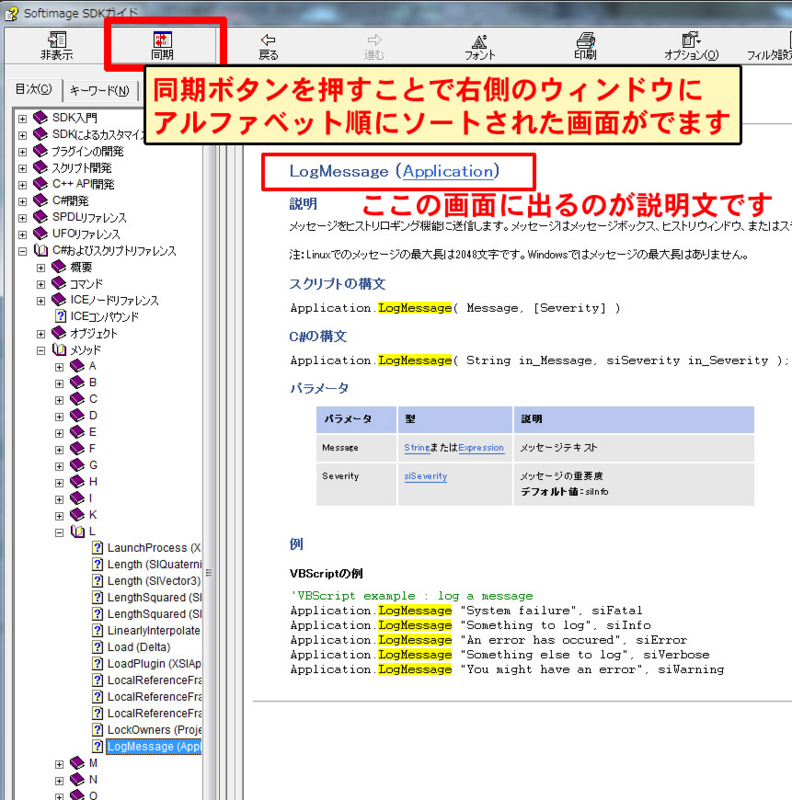Follow the siSeverity type link
Screen dimensions: 792x800
tap(426, 477)
